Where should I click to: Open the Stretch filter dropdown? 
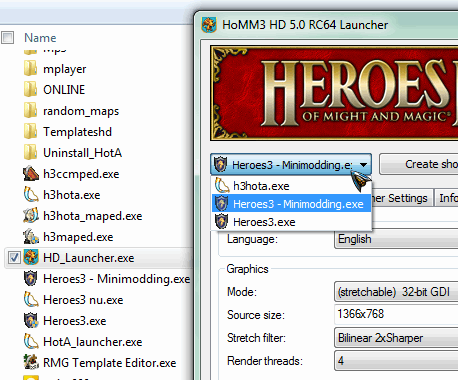click(x=396, y=338)
